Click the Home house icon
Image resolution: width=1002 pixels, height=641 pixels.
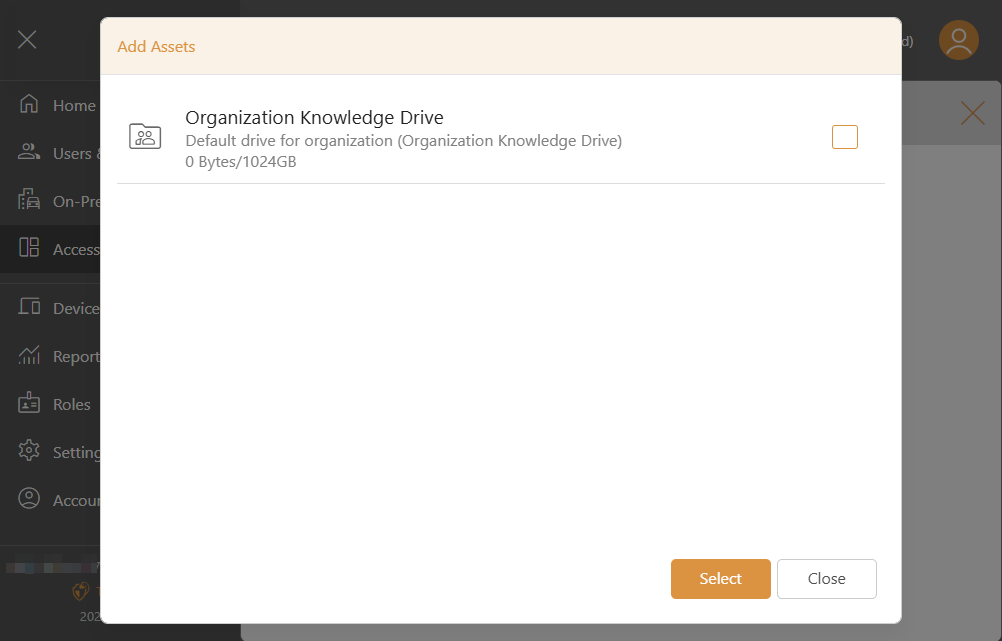(29, 103)
